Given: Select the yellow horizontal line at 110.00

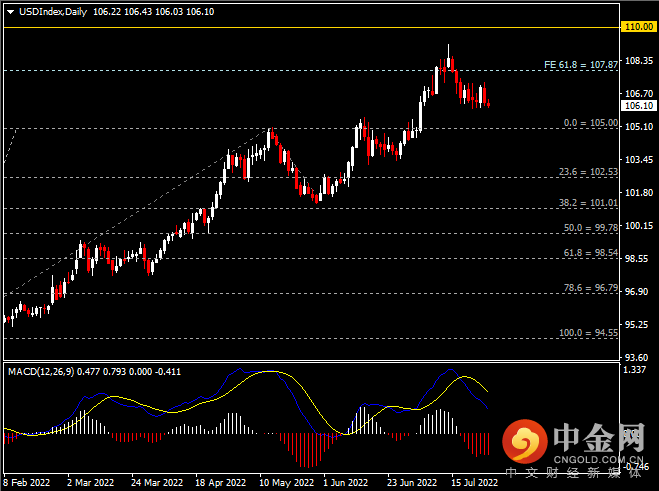Looking at the screenshot, I should tap(311, 28).
